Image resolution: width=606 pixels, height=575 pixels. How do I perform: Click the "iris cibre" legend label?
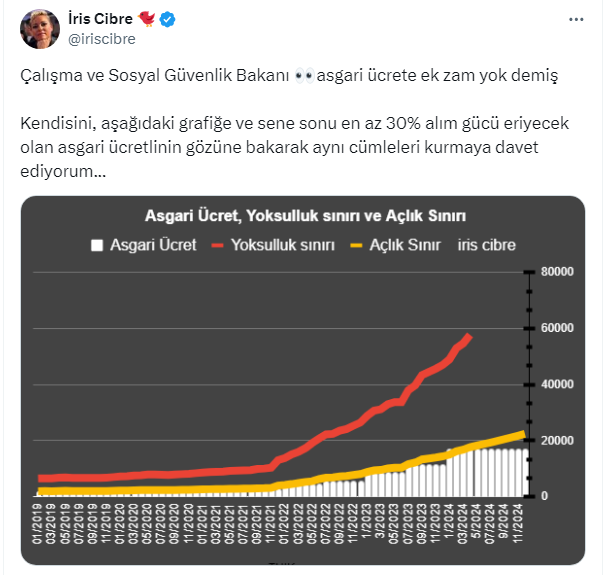(487, 245)
